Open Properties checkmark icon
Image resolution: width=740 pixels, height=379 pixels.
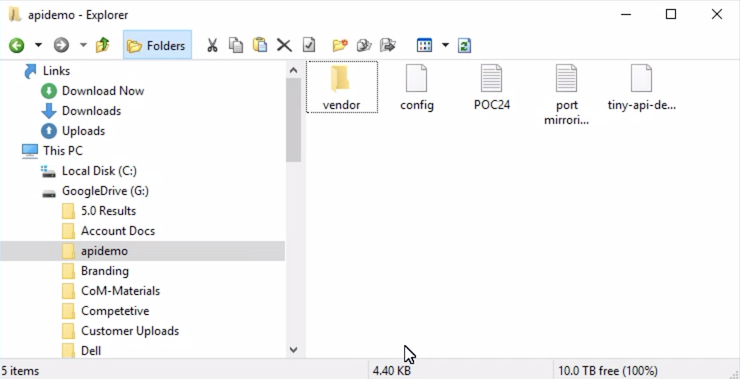pos(309,45)
